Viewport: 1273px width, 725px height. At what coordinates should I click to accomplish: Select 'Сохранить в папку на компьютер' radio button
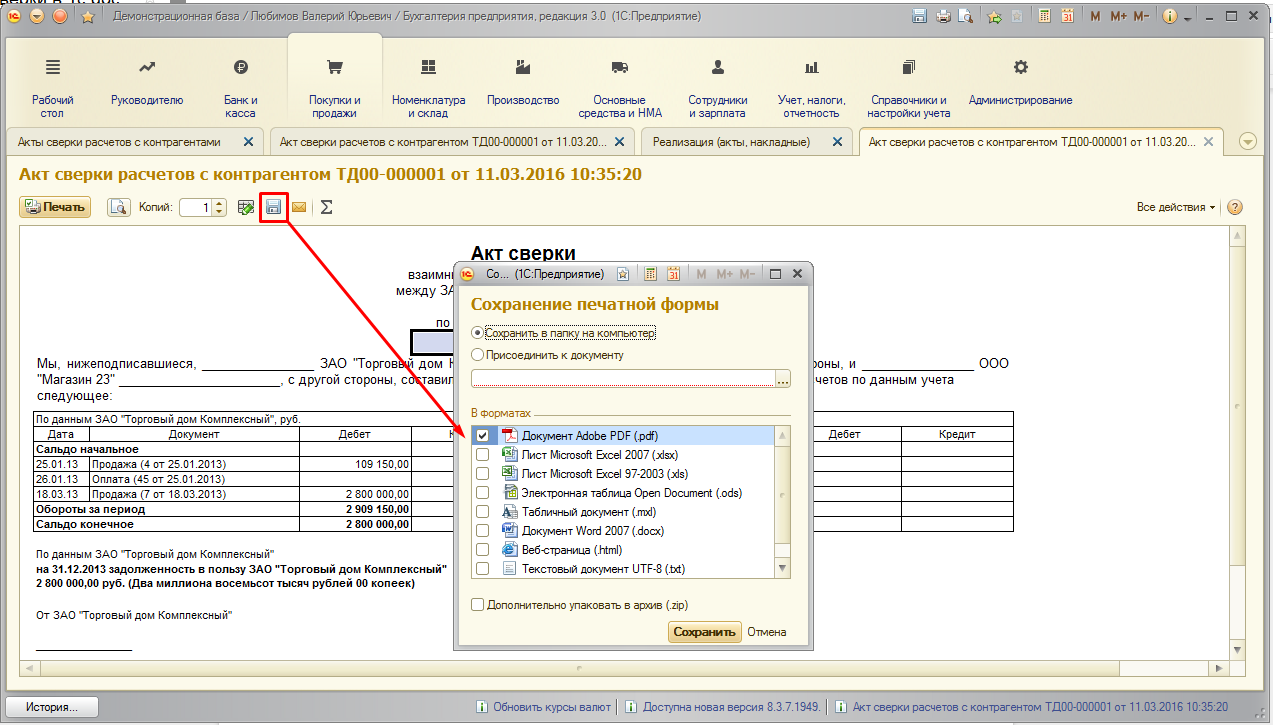[x=477, y=332]
